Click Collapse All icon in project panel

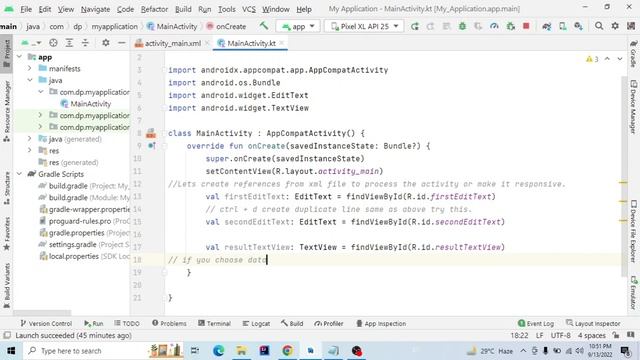click(85, 43)
